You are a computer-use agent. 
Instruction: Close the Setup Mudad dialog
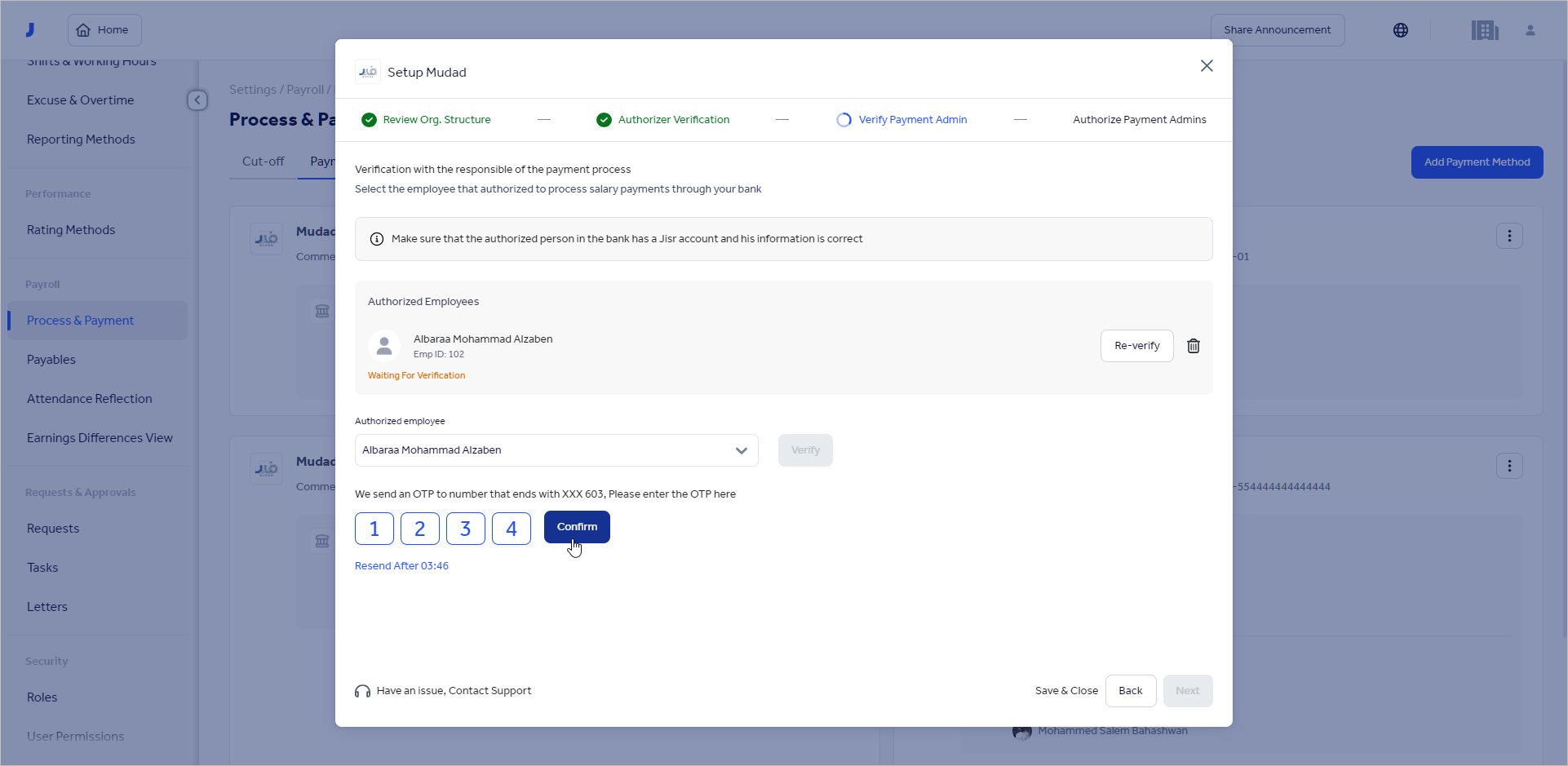coord(1207,66)
